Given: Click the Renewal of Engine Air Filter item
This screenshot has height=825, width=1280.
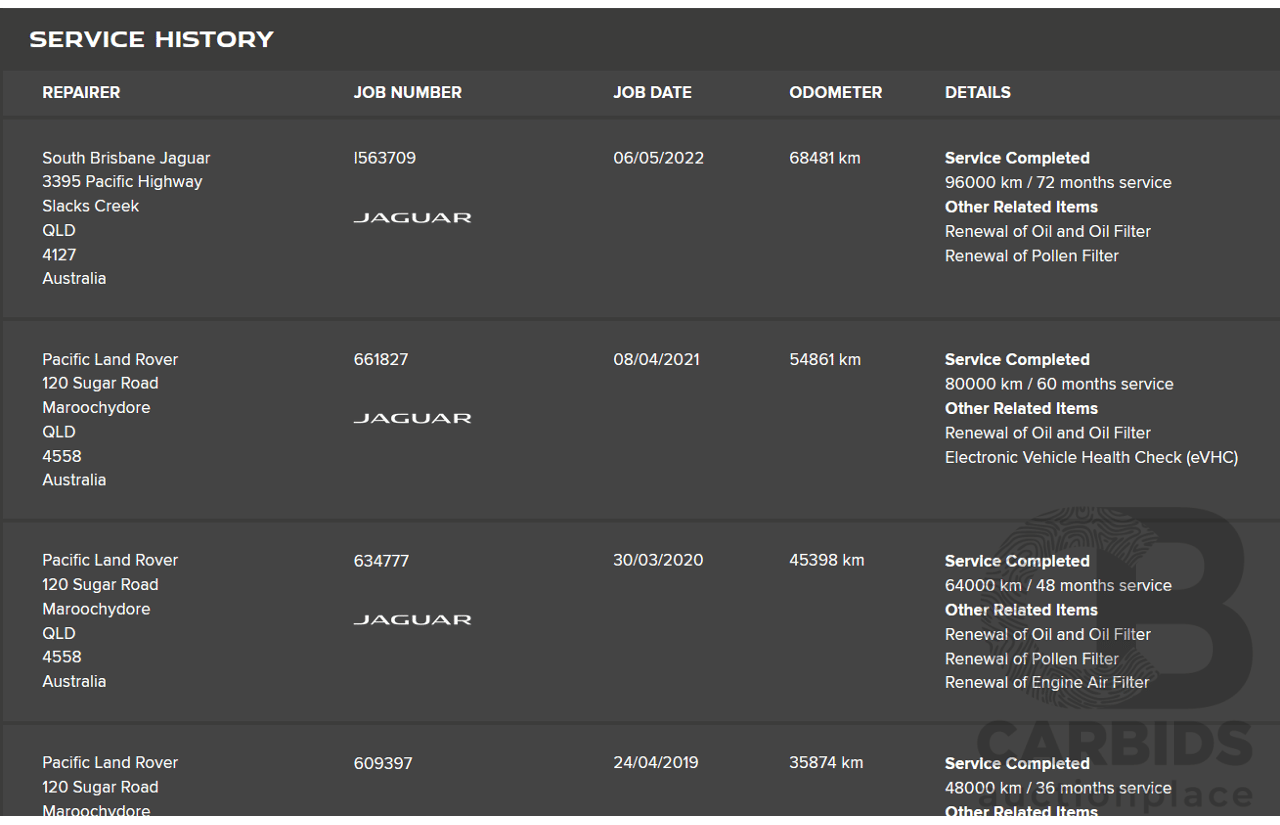Looking at the screenshot, I should pos(1046,682).
